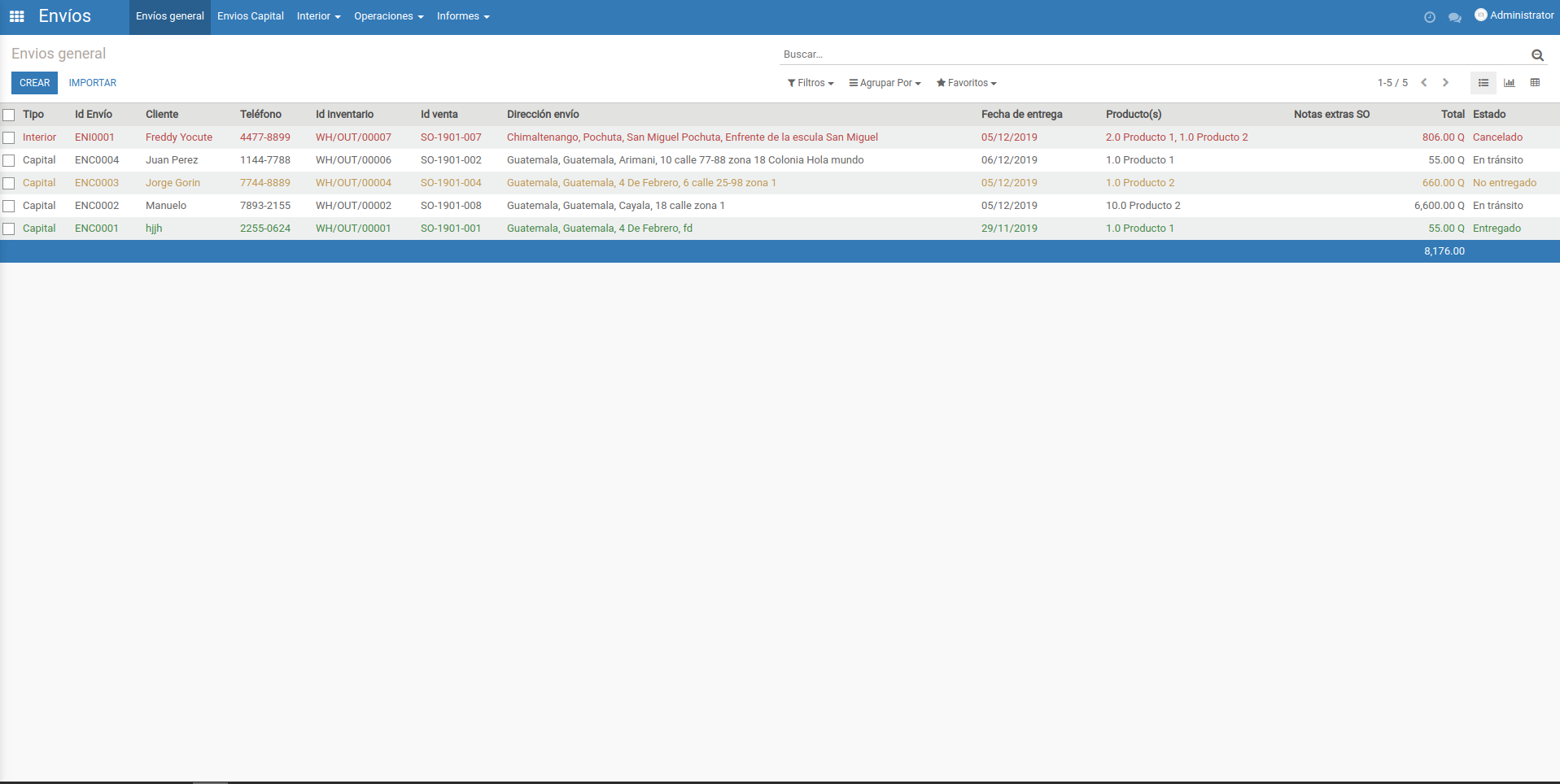Click the 6,600.00 Q total cell

tap(1439, 206)
